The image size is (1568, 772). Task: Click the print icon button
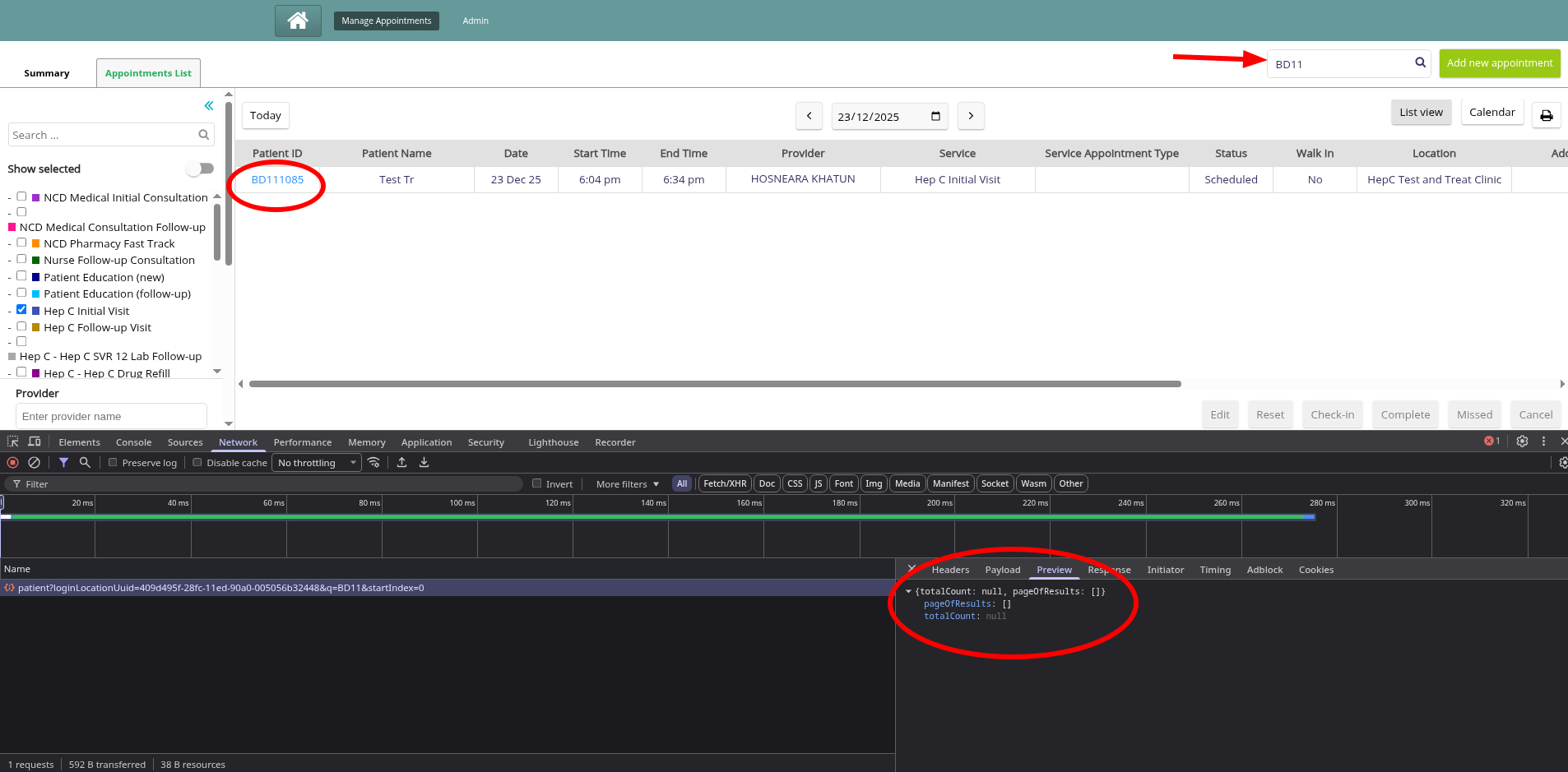click(1546, 115)
